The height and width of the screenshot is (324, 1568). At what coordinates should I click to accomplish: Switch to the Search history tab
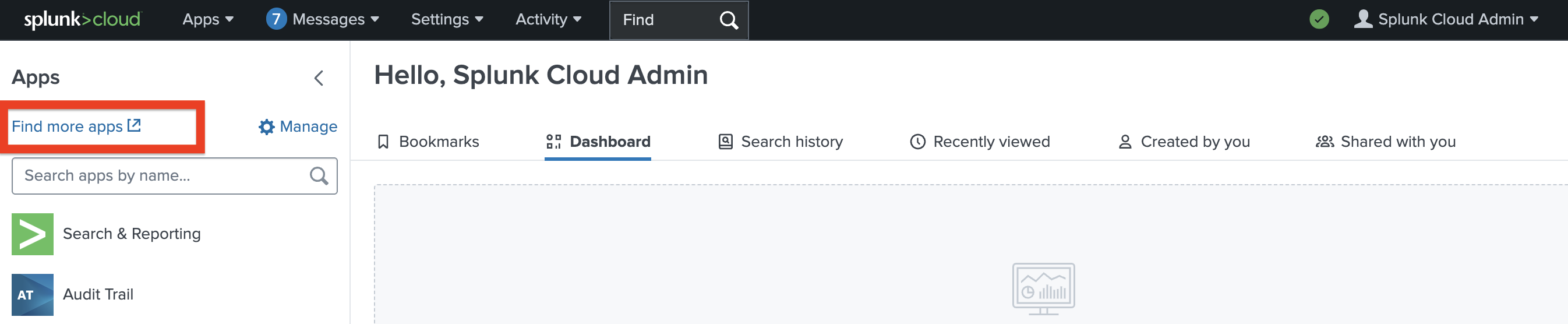(x=781, y=142)
